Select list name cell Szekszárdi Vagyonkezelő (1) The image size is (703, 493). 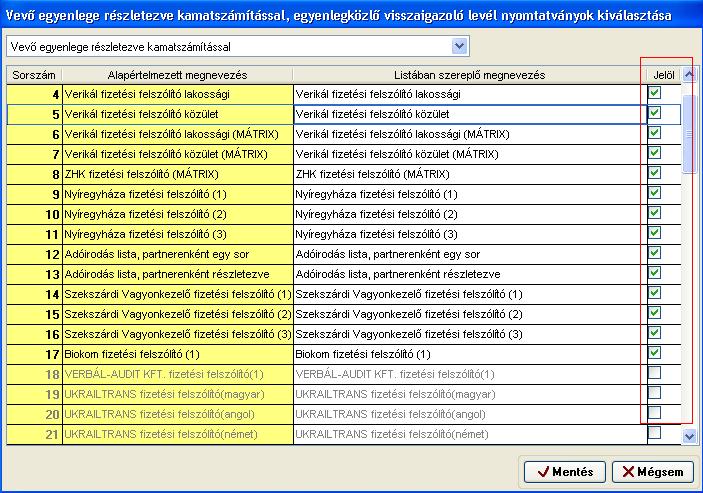pos(470,294)
